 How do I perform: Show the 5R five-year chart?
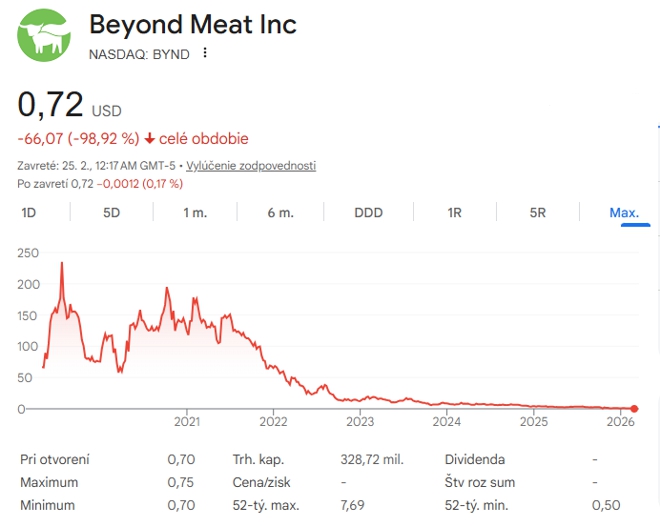(538, 212)
